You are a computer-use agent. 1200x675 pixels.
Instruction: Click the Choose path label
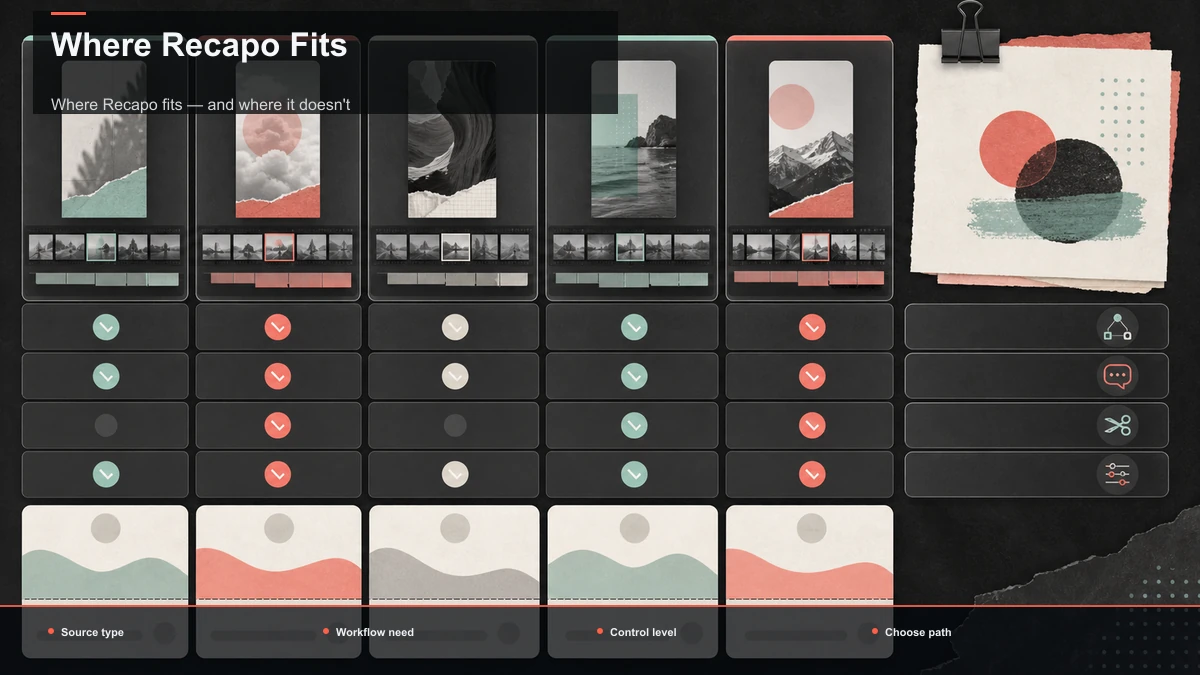click(x=918, y=632)
